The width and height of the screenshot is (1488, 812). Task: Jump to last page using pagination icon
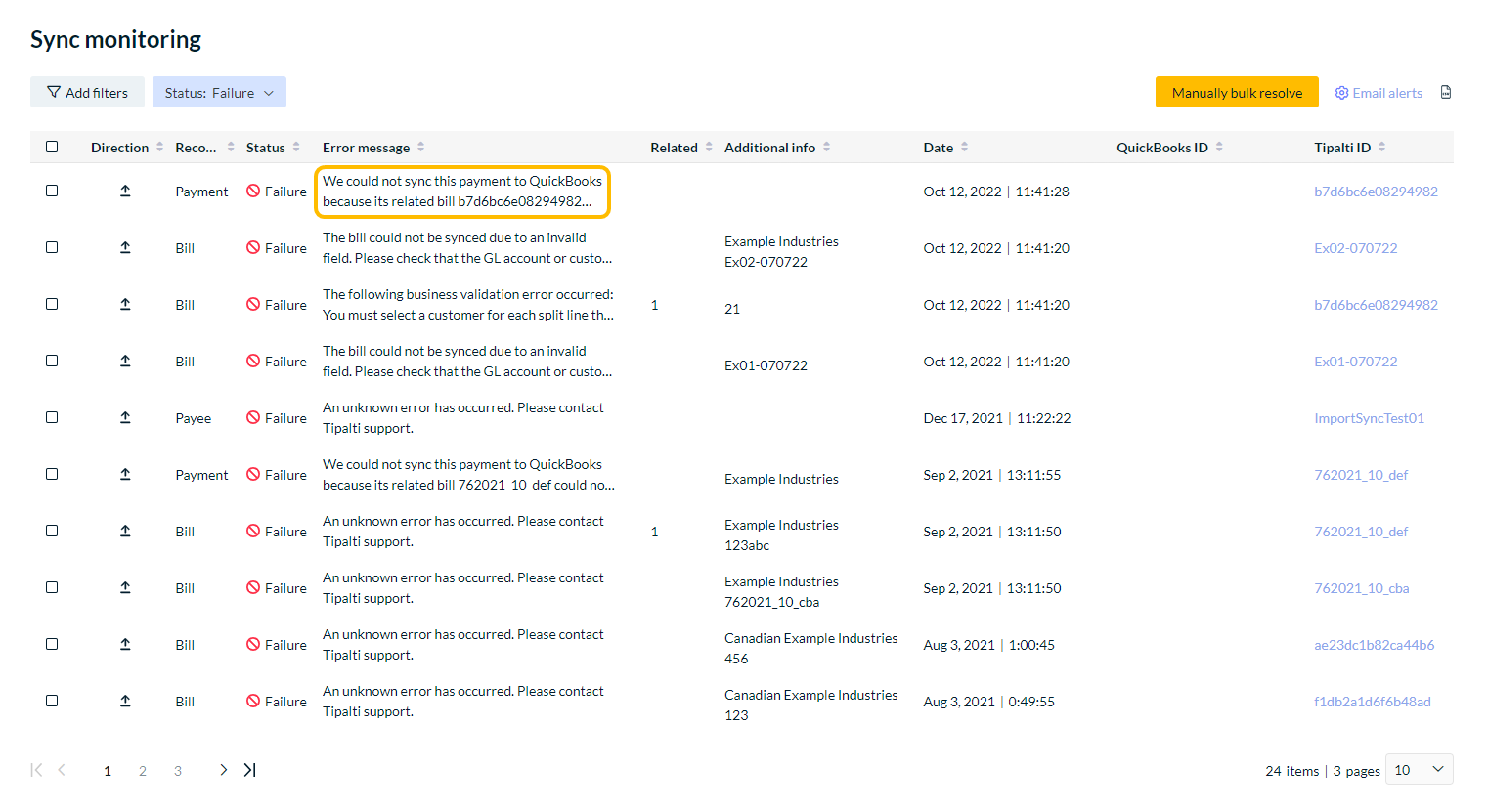coord(250,770)
